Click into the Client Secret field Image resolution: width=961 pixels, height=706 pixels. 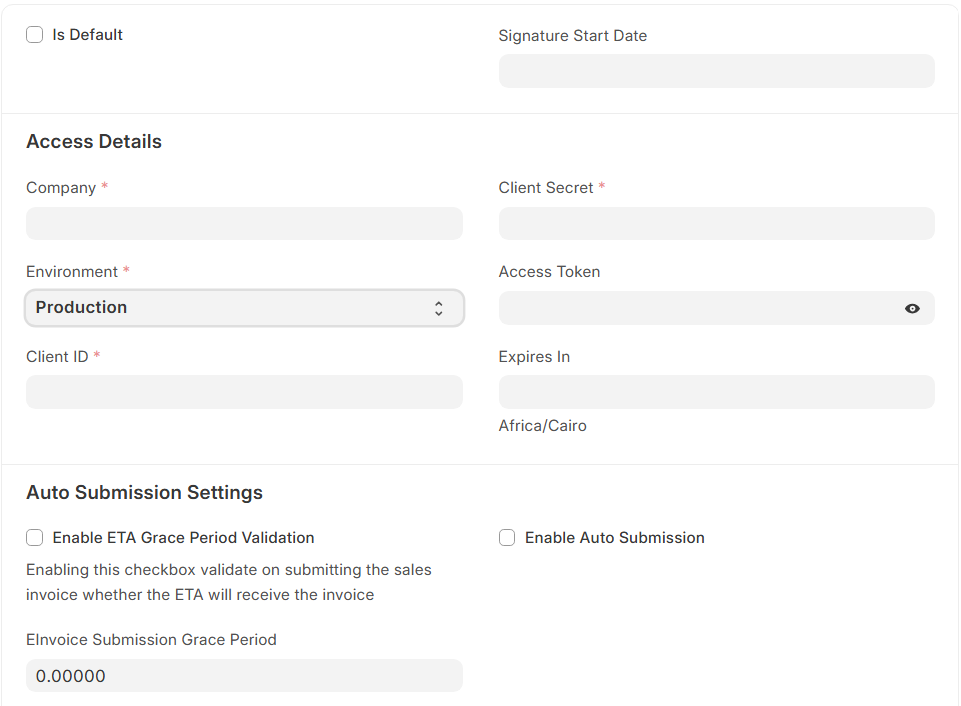tap(716, 223)
